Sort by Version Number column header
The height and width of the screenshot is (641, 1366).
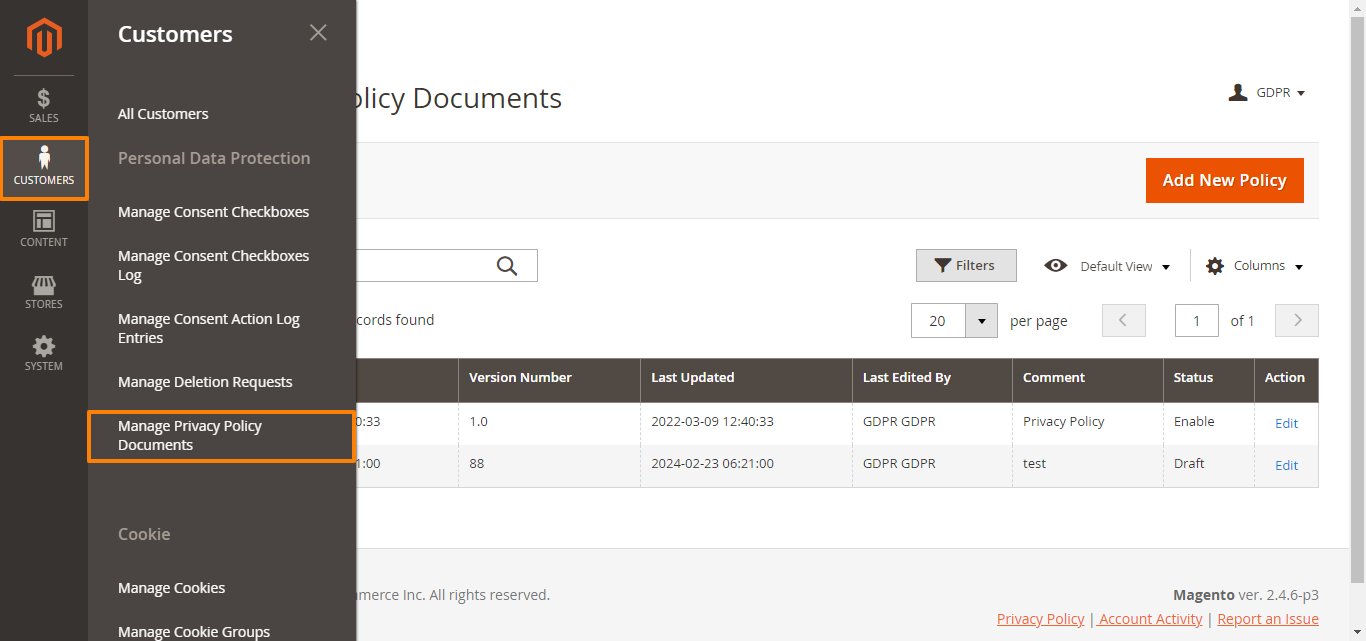(549, 378)
